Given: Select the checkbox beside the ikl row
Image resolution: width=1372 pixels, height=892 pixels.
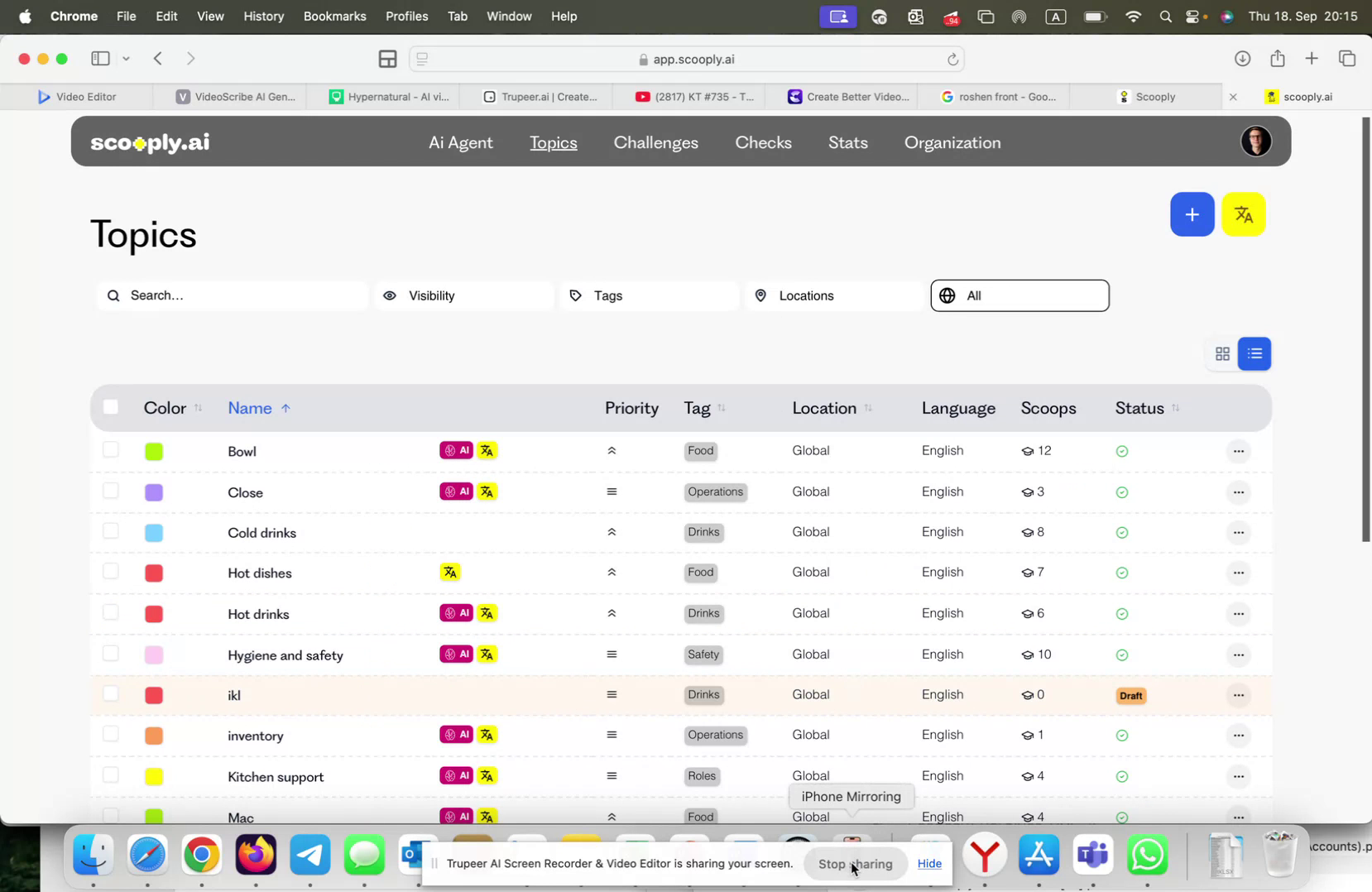Looking at the screenshot, I should pos(110,693).
